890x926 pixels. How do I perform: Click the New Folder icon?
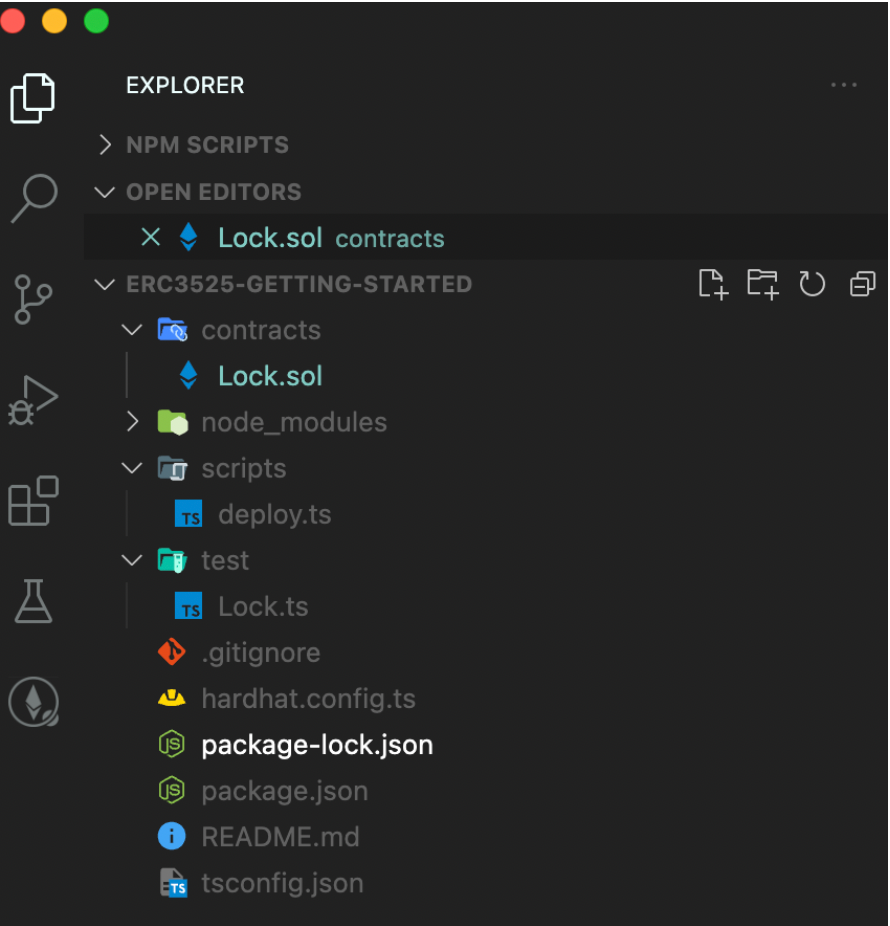pos(762,284)
